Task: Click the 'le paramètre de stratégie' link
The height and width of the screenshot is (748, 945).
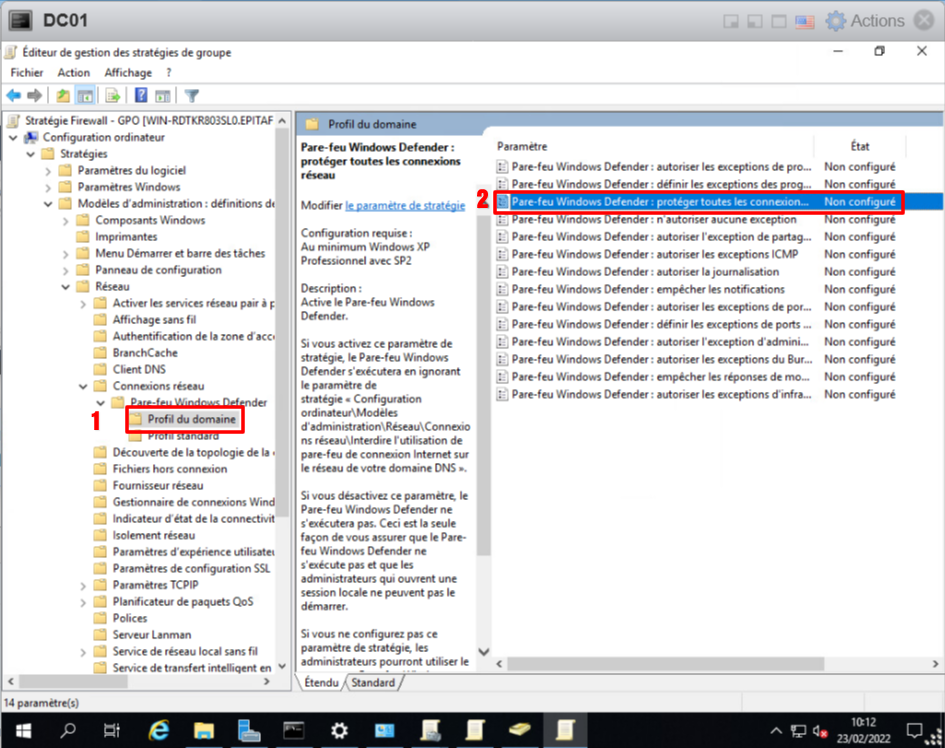Action: (405, 206)
